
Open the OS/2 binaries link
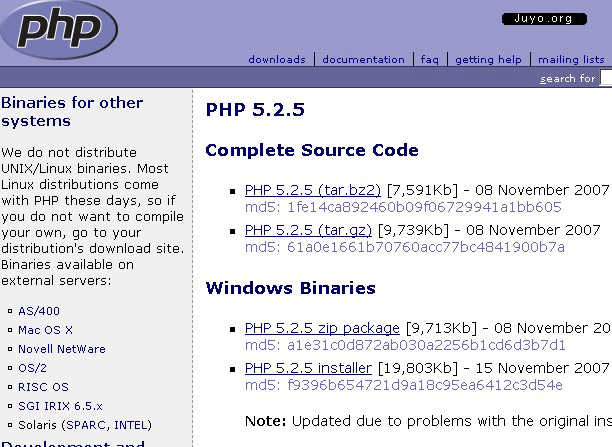(33, 368)
